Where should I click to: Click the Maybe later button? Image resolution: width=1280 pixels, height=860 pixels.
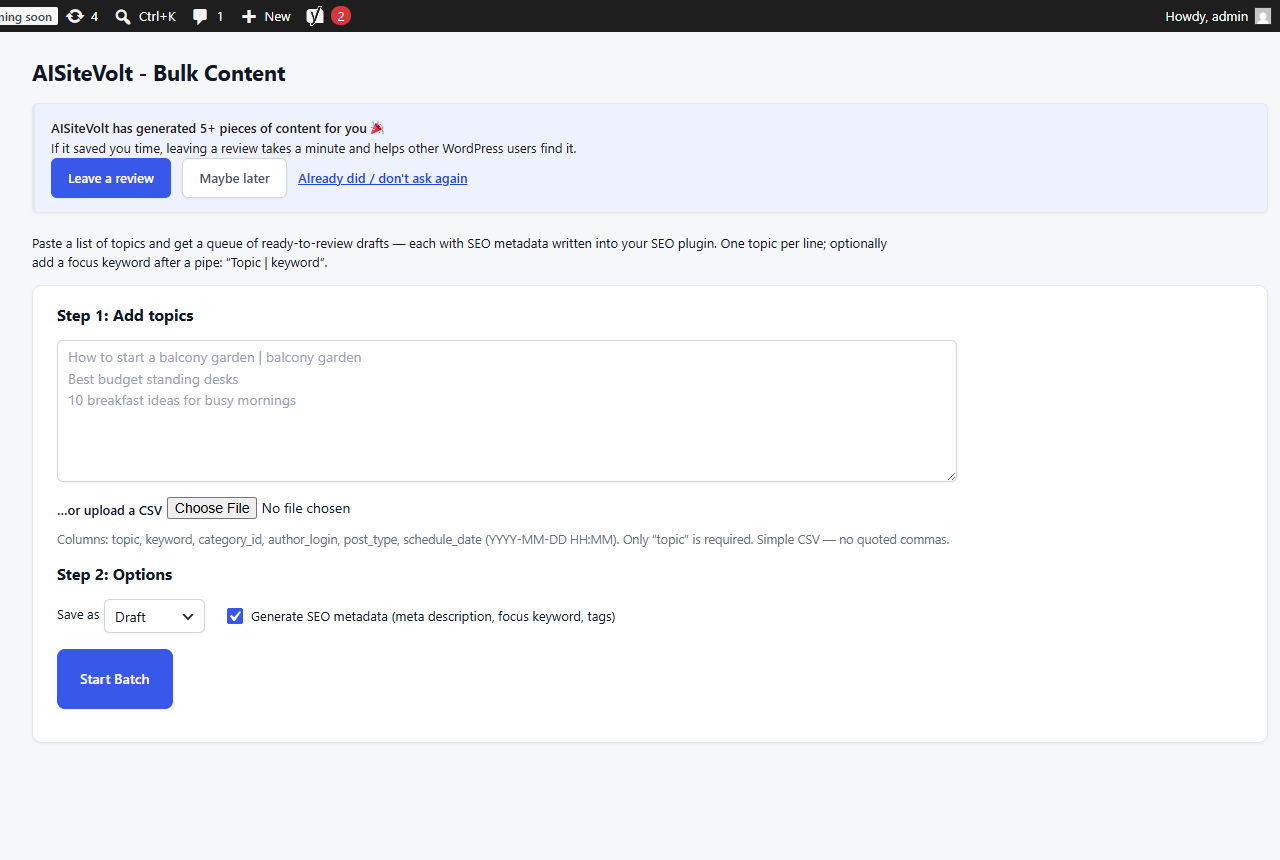pyautogui.click(x=234, y=178)
